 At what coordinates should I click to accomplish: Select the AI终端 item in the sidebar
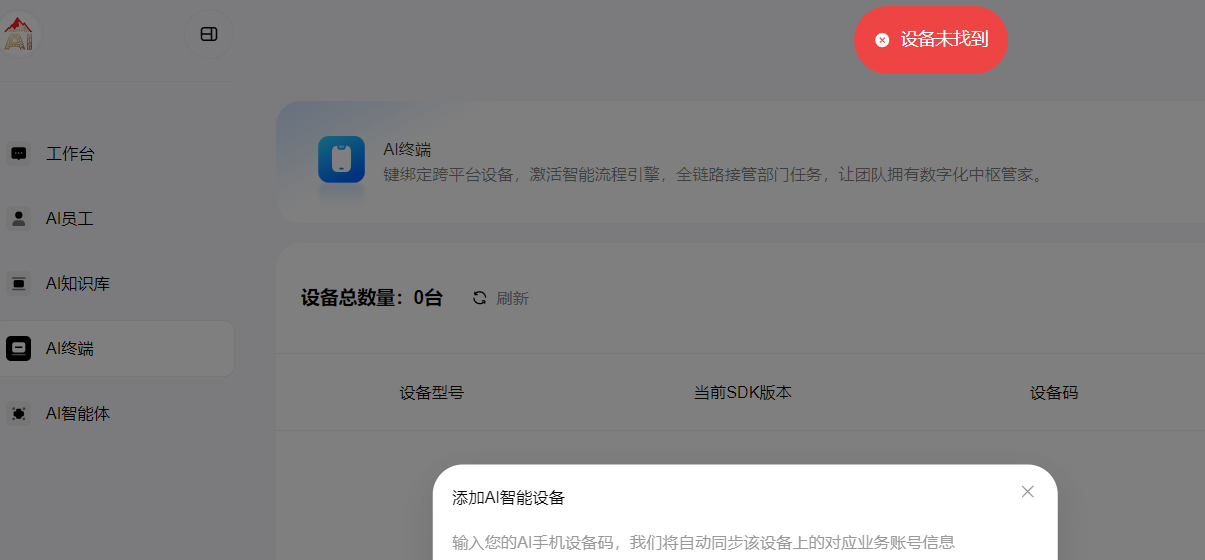pyautogui.click(x=117, y=349)
